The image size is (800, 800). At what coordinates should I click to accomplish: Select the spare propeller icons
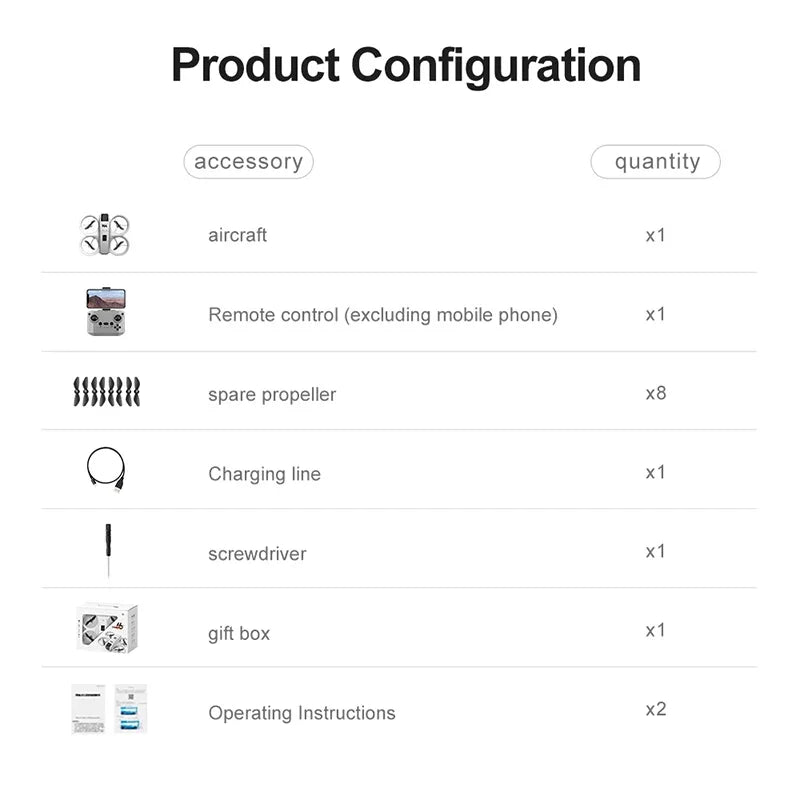(106, 391)
